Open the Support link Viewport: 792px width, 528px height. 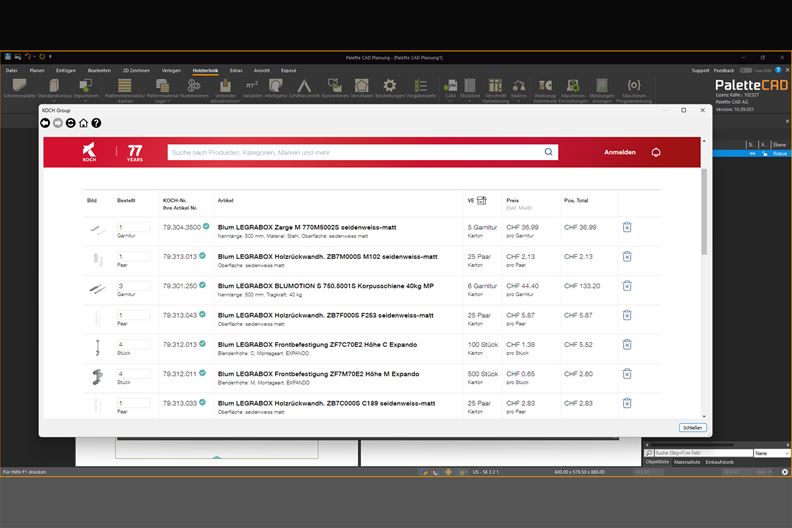point(700,71)
